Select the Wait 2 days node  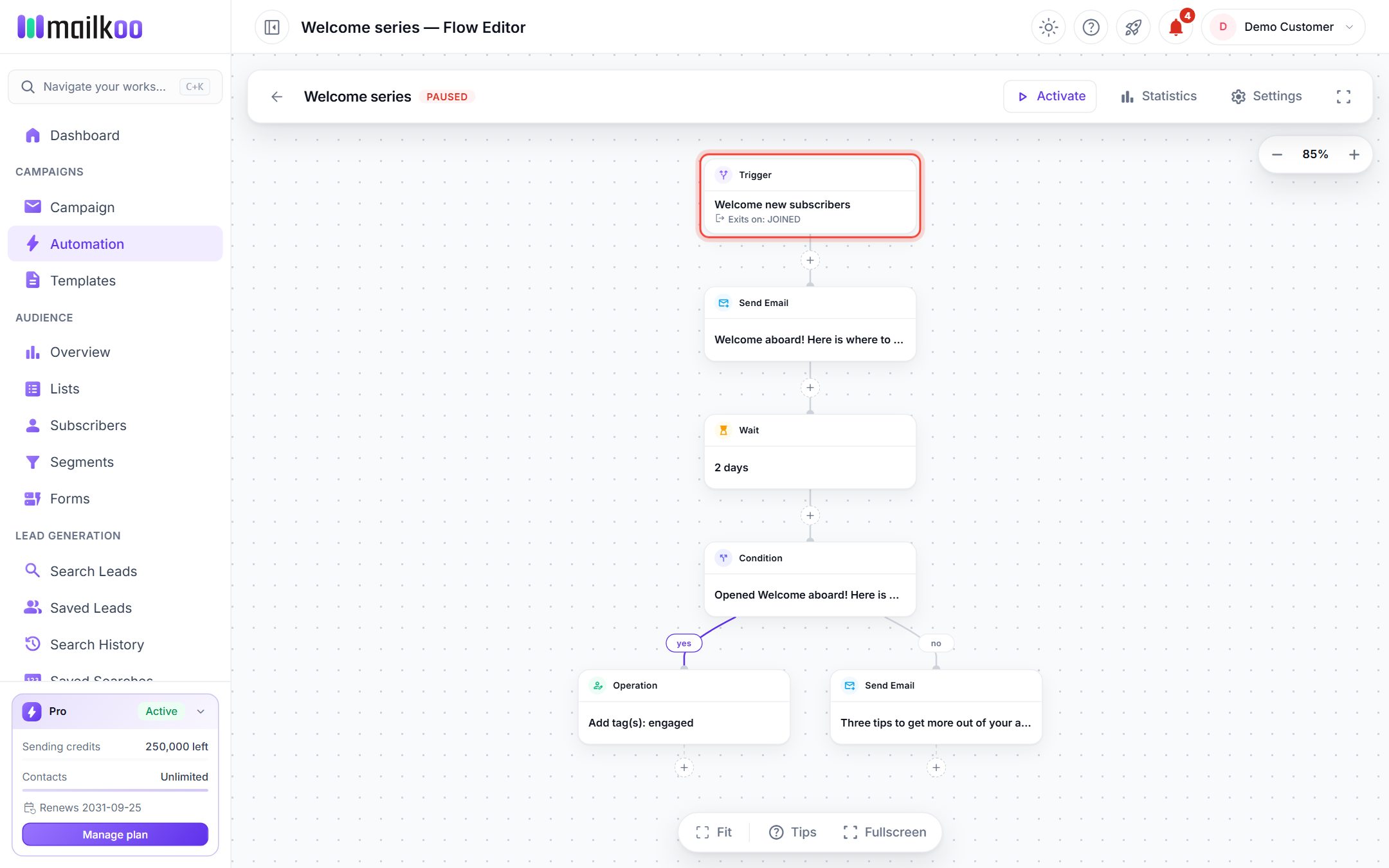pos(810,451)
